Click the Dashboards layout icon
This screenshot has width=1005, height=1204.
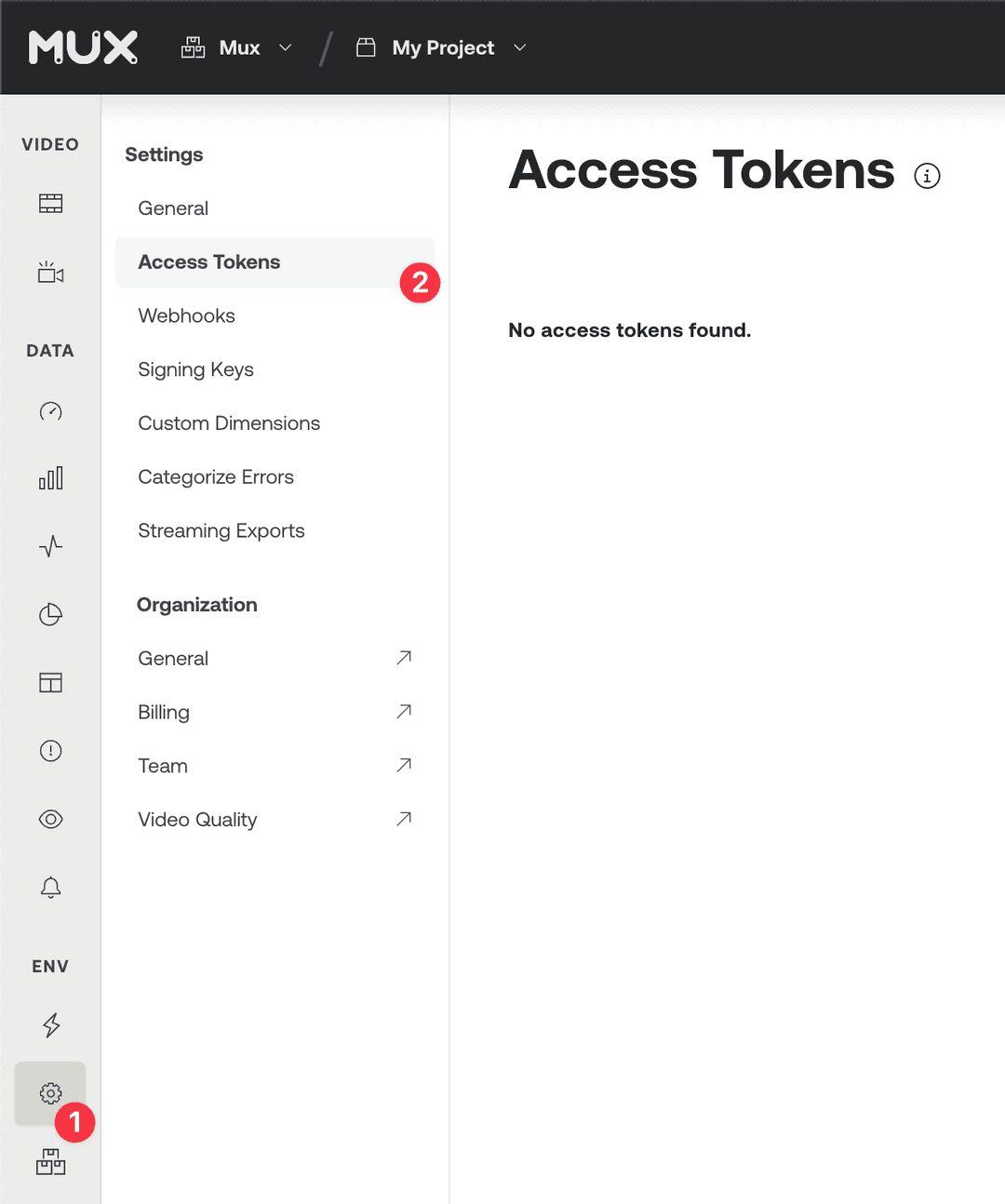click(50, 682)
